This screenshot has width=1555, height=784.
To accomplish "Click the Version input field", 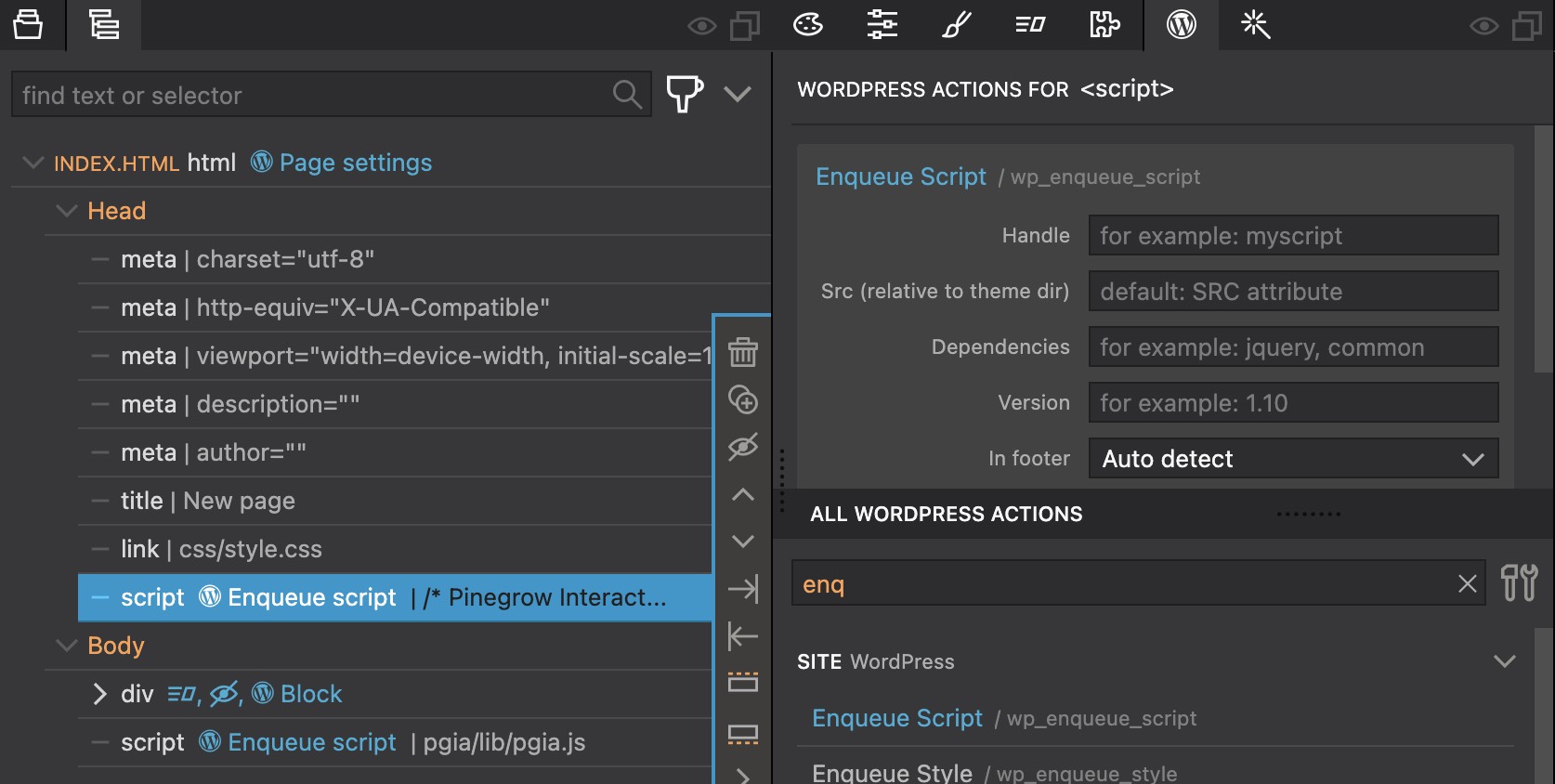I will 1293,402.
